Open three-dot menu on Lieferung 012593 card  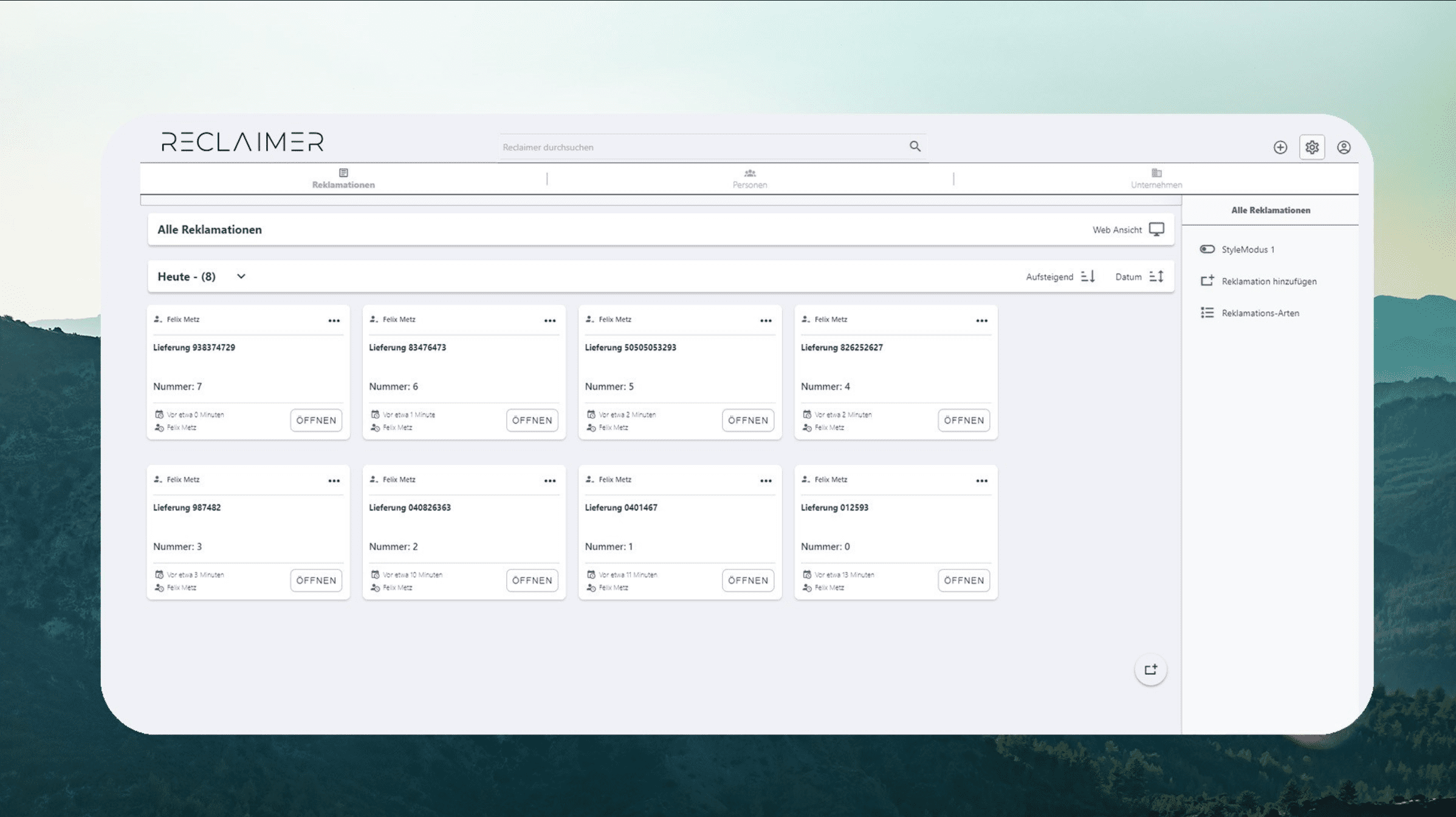pos(981,481)
